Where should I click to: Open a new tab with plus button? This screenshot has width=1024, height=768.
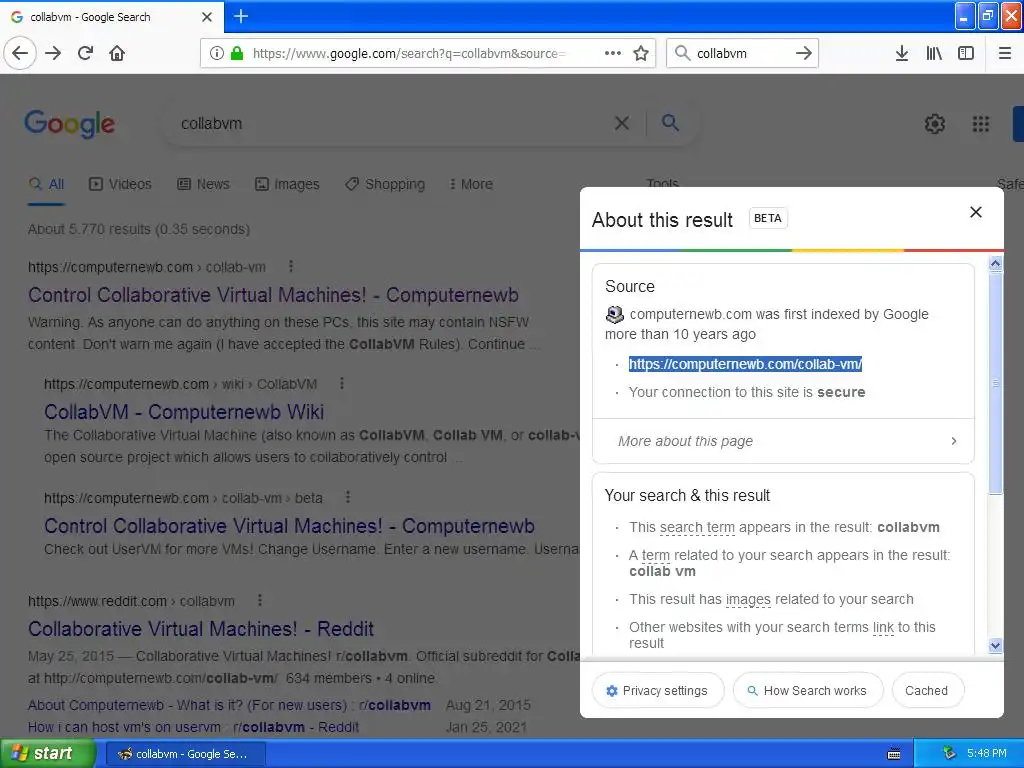[x=241, y=16]
